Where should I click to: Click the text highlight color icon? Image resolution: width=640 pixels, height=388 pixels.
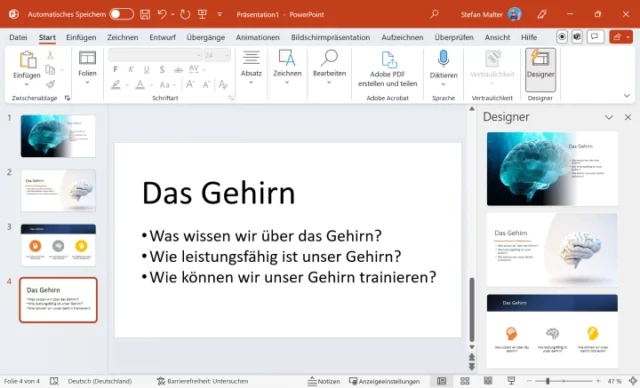(x=116, y=85)
